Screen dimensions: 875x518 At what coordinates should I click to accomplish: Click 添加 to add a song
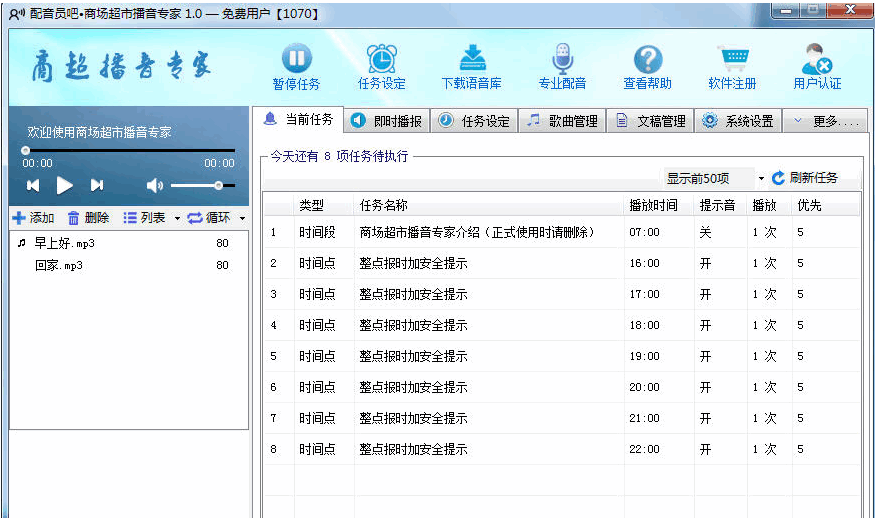(33, 218)
